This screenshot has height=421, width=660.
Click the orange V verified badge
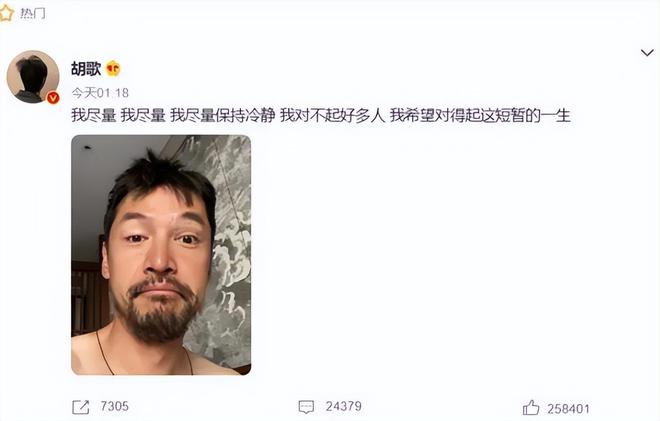click(x=53, y=98)
